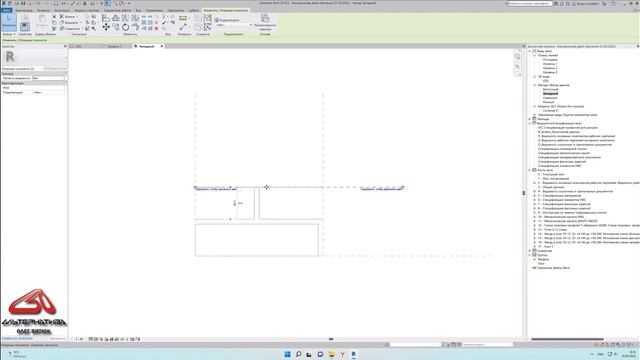This screenshot has height=360, width=640.
Task: Select the Offset tool in Modify panel
Action: click(116, 18)
